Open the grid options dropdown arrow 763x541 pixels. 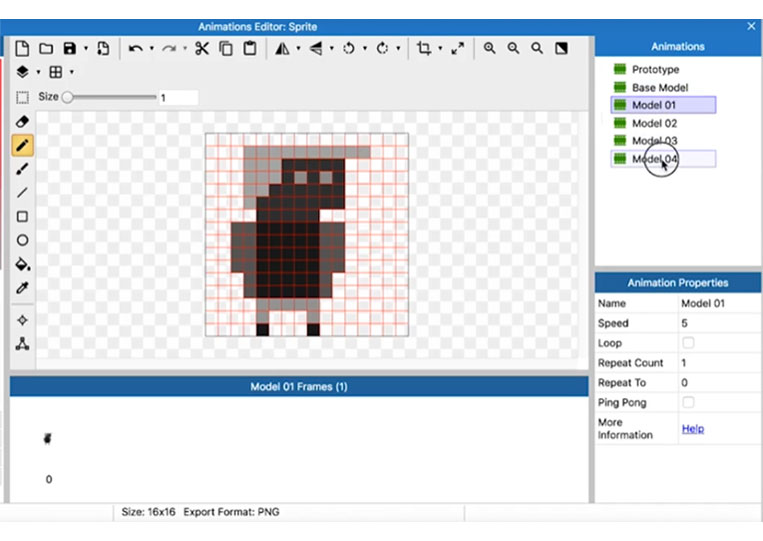[72, 72]
